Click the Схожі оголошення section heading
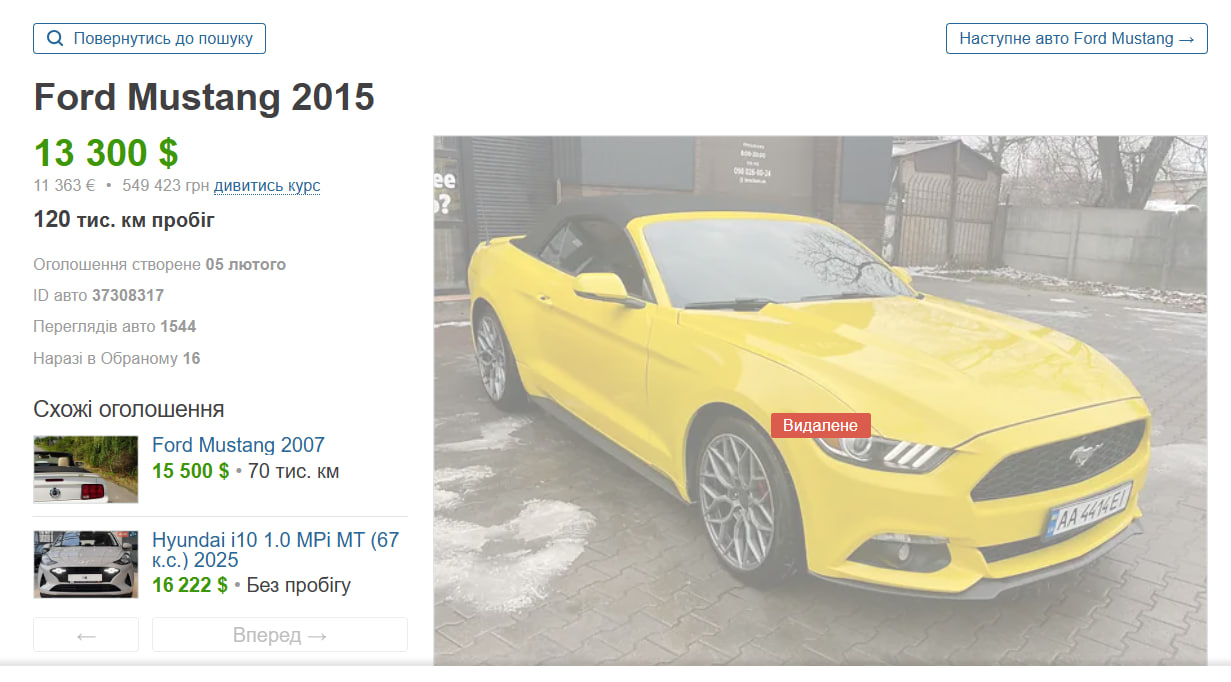This screenshot has height=682, width=1231. (x=128, y=409)
